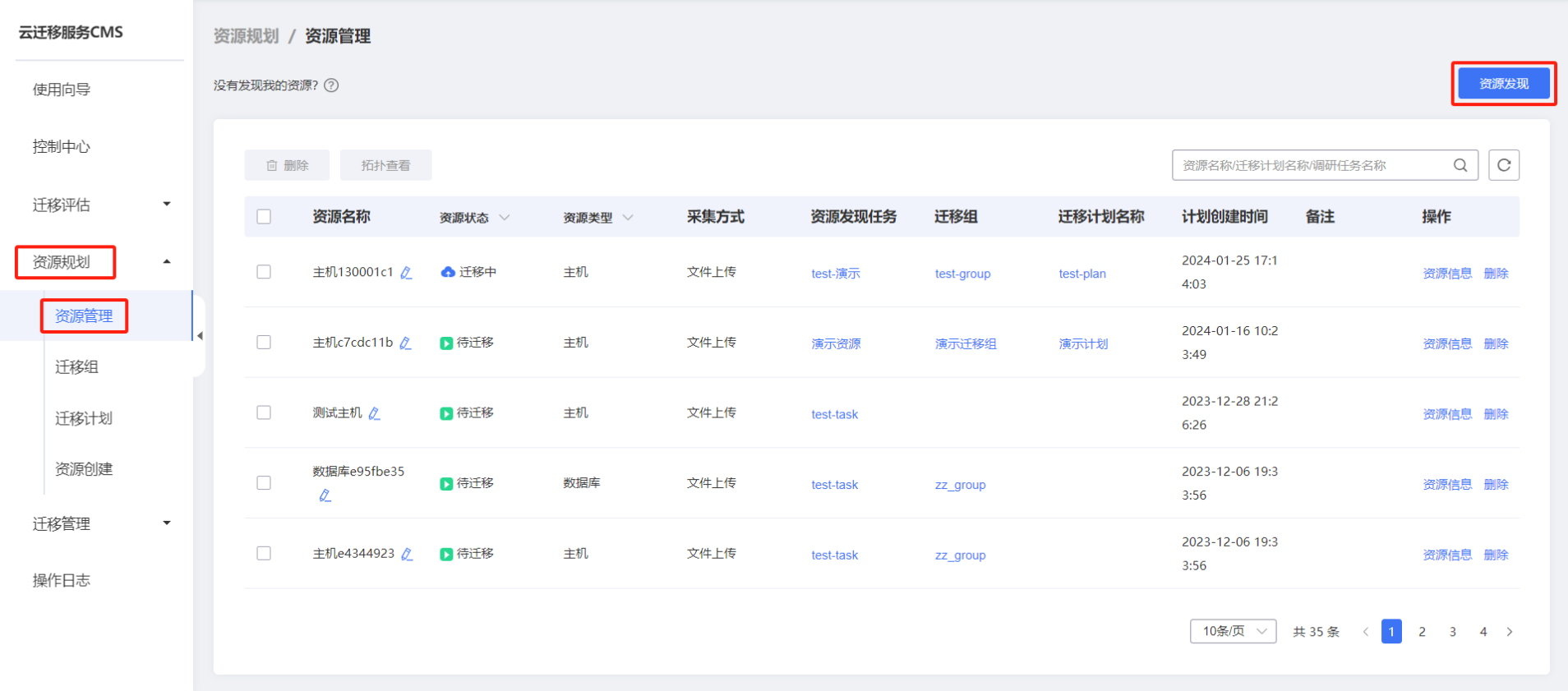
Task: Open 资源创建 in the sidebar
Action: [x=84, y=469]
